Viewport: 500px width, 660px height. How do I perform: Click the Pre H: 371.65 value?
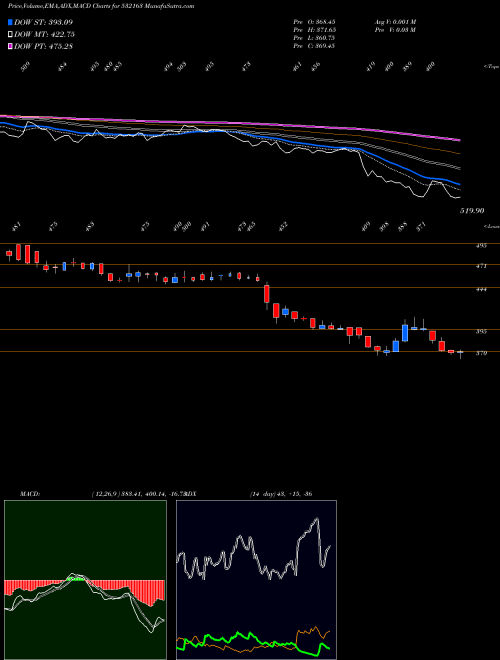point(314,30)
